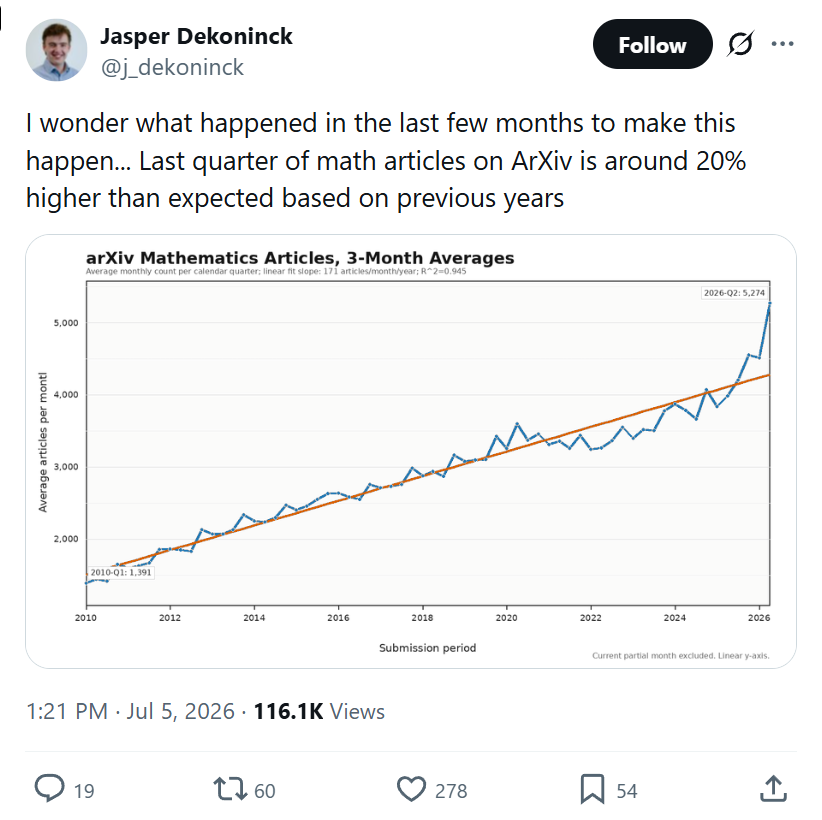The height and width of the screenshot is (820, 822).
Task: Bookmark the post with the bookmark icon
Action: (x=592, y=789)
